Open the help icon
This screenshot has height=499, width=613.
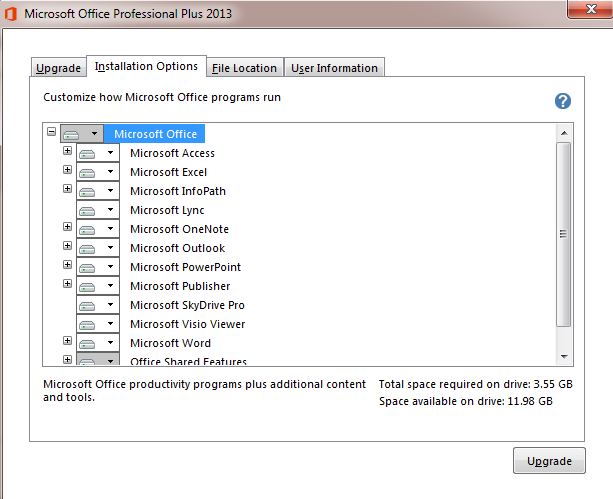[563, 101]
